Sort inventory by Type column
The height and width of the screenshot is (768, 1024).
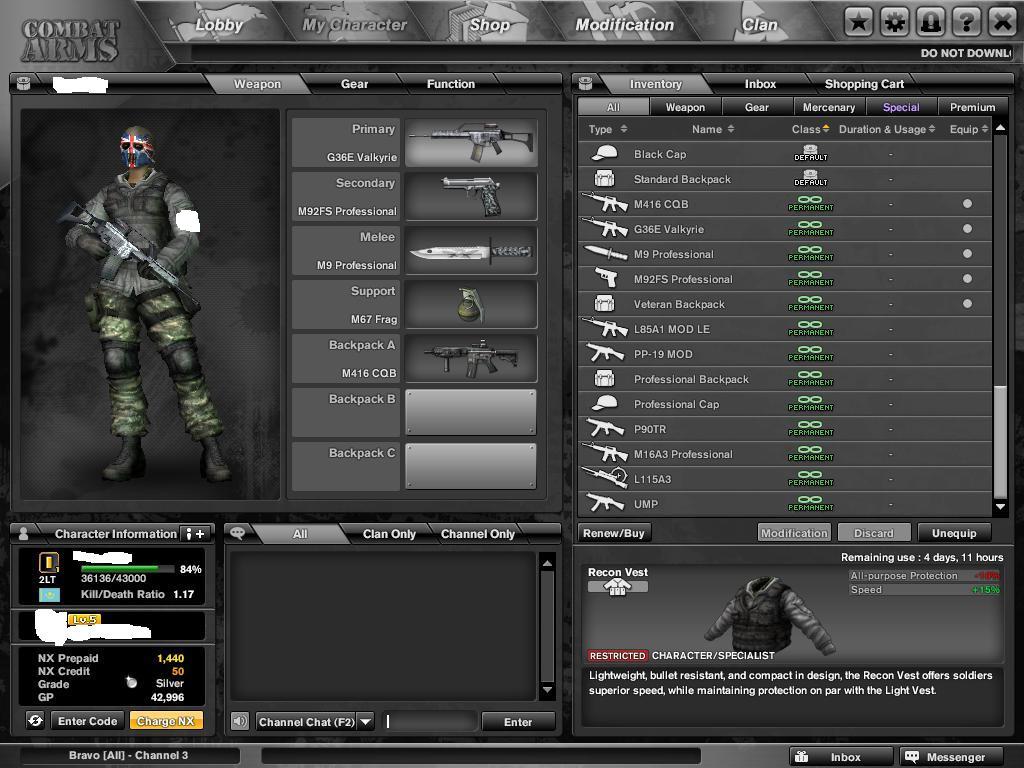click(x=607, y=129)
